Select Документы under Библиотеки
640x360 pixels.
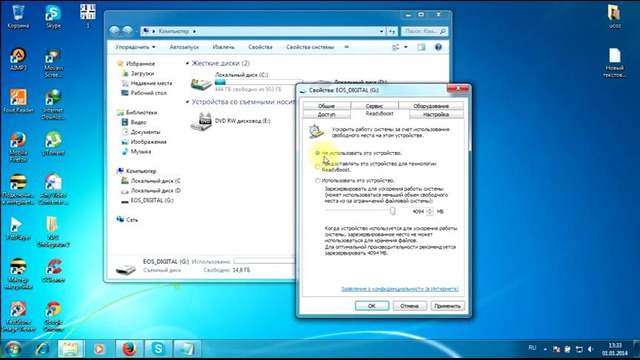tap(141, 132)
